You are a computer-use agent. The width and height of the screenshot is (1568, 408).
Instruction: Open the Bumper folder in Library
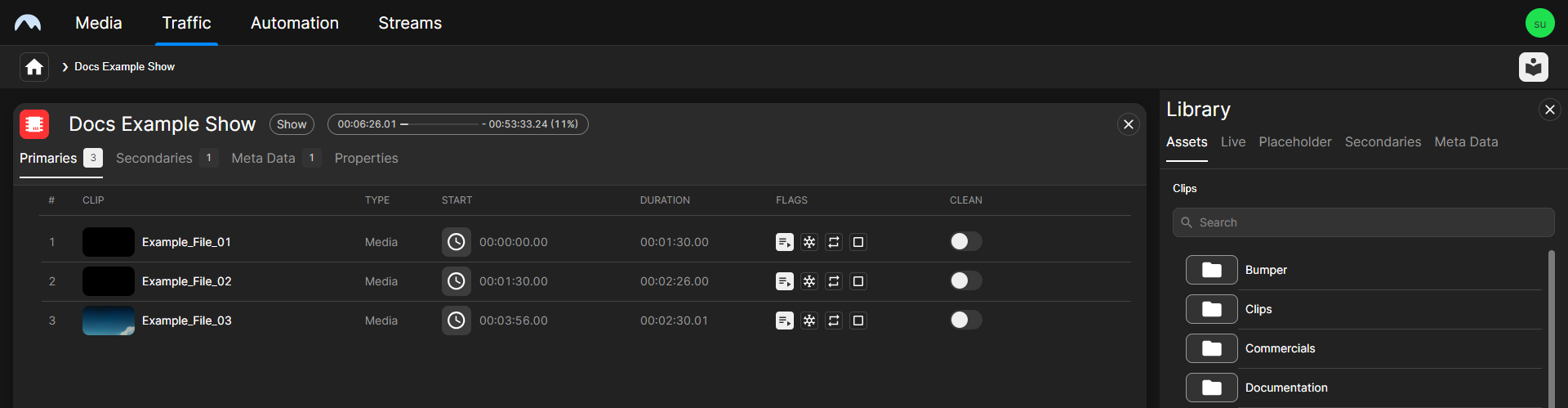point(1212,270)
